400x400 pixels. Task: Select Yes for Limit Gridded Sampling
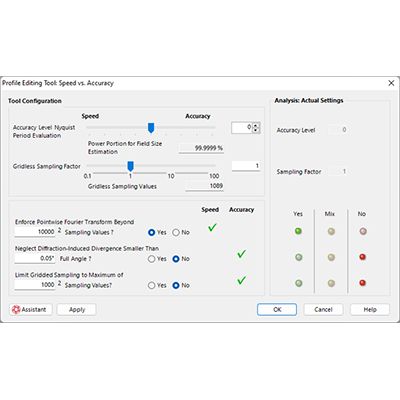coord(151,285)
